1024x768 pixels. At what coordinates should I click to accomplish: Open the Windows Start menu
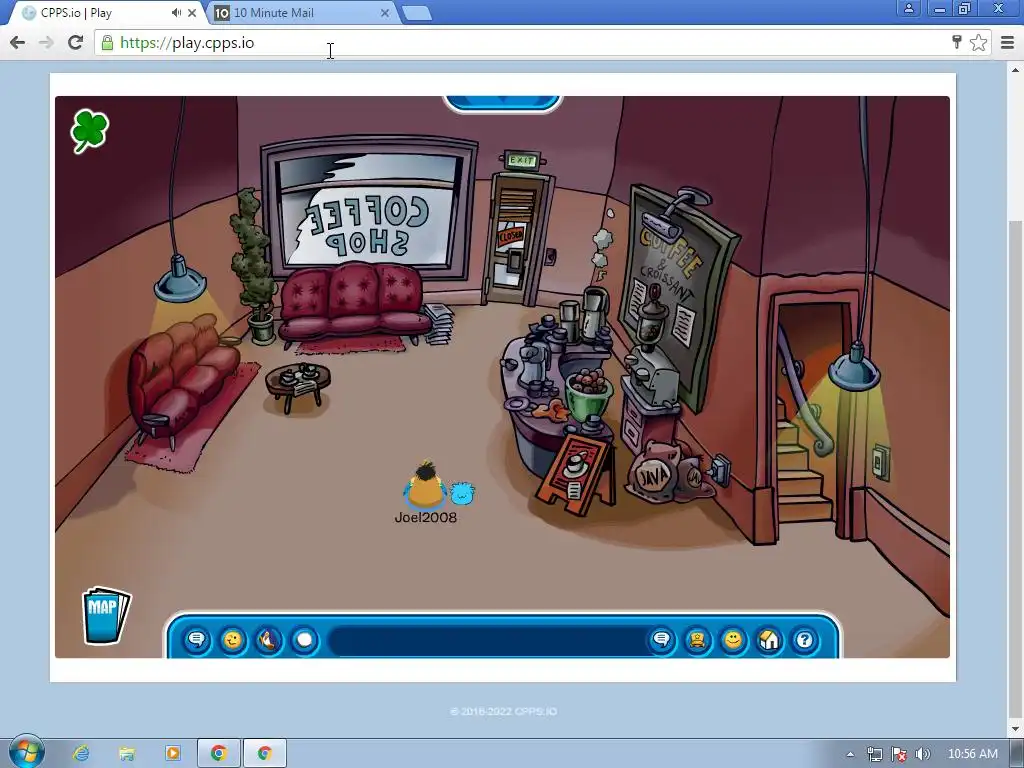click(x=27, y=752)
